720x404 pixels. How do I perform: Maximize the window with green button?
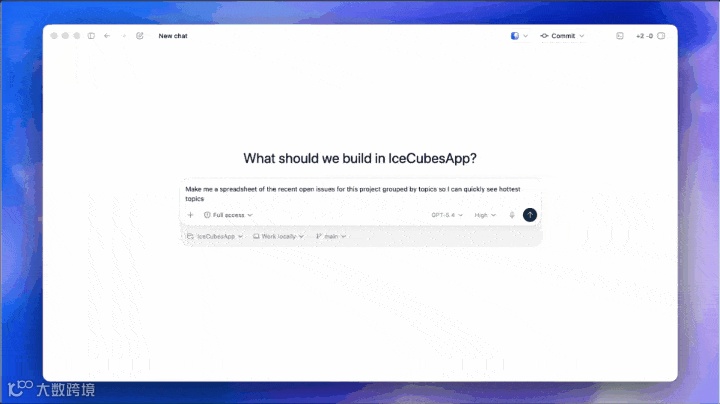click(77, 36)
